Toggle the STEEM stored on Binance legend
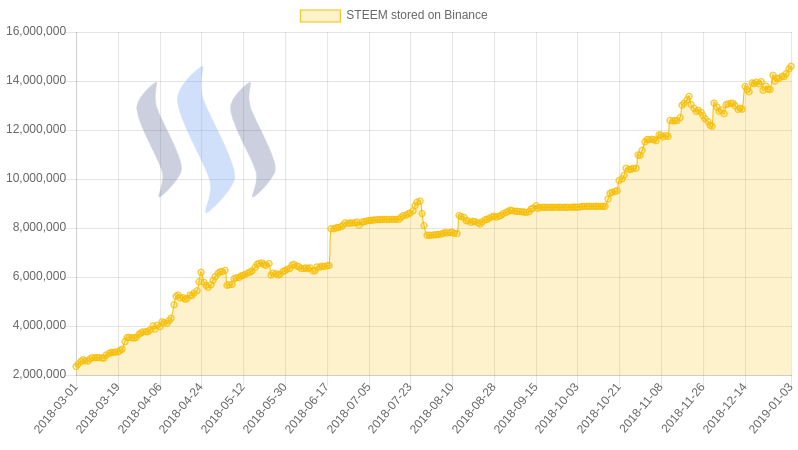Viewport: 798px width, 450px height. coord(393,15)
